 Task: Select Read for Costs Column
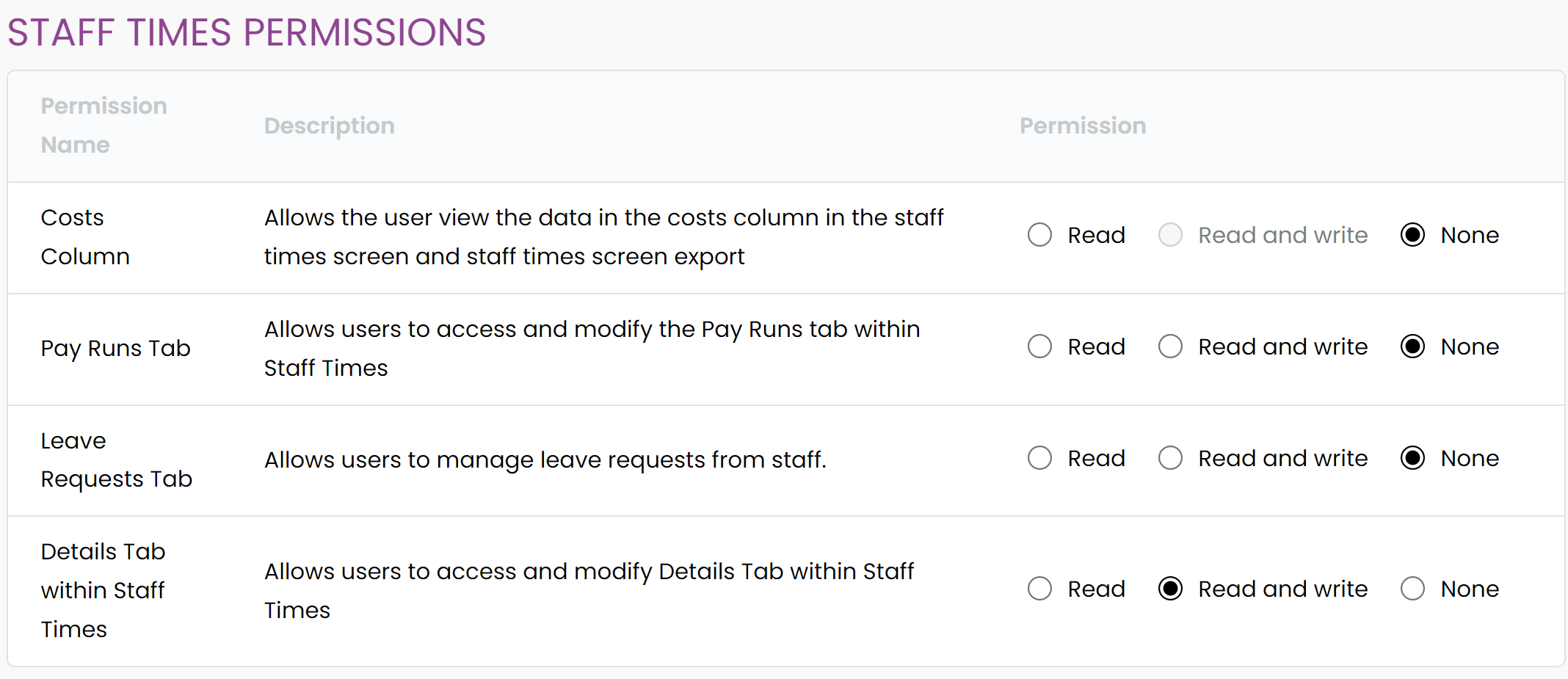[x=1039, y=235]
